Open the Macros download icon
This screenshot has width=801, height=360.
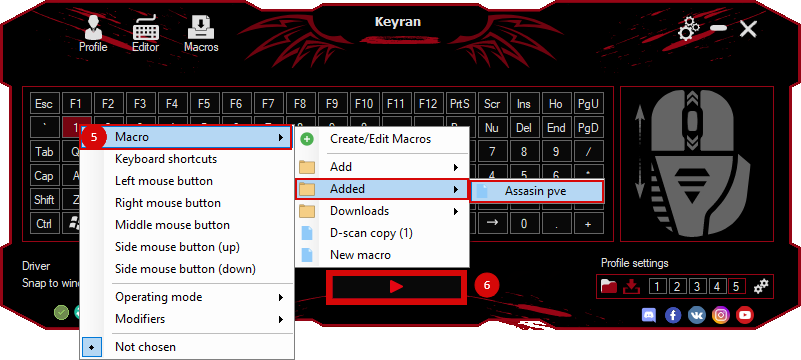click(x=201, y=28)
